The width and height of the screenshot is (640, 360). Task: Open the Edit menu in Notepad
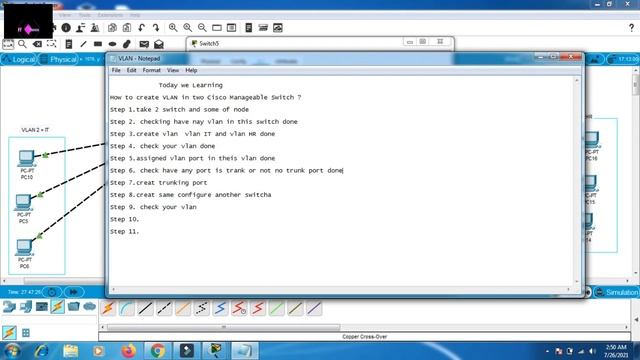[x=131, y=70]
